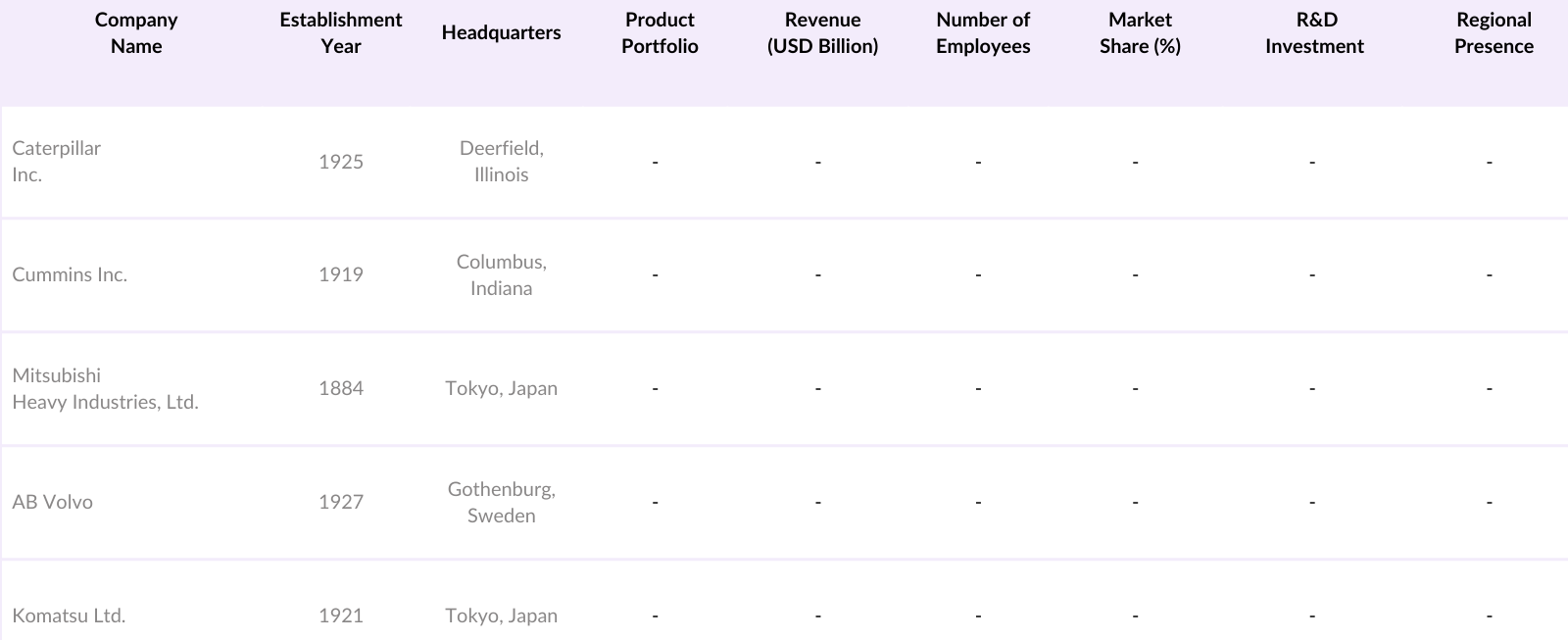
Task: Click the Establishment Year column header
Action: pyautogui.click(x=341, y=33)
